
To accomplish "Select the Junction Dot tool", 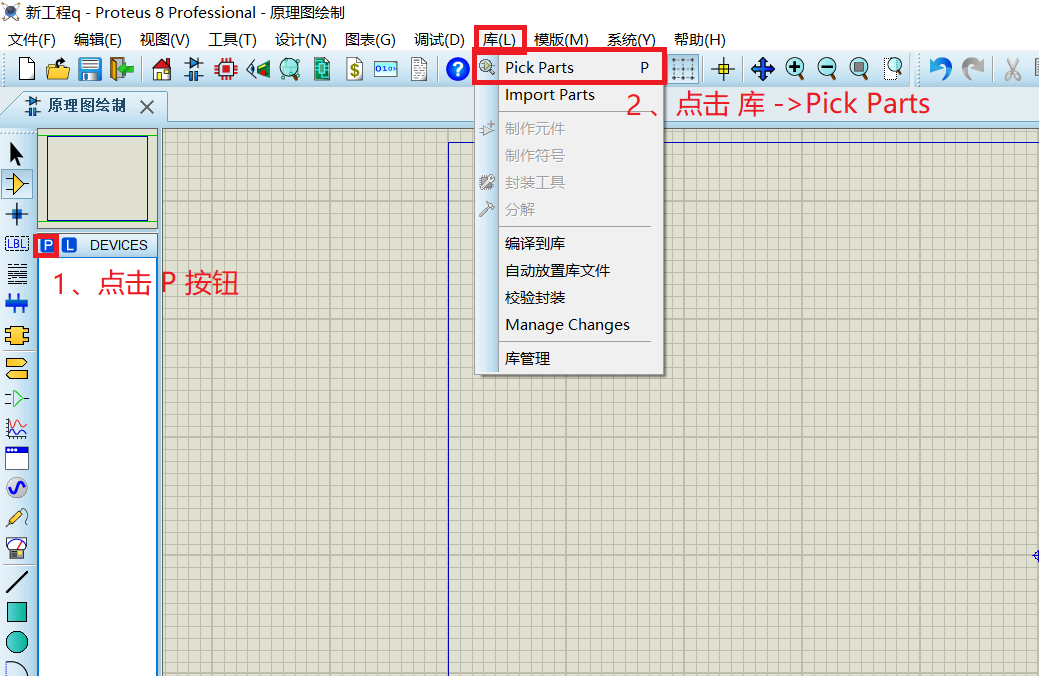I will (17, 214).
